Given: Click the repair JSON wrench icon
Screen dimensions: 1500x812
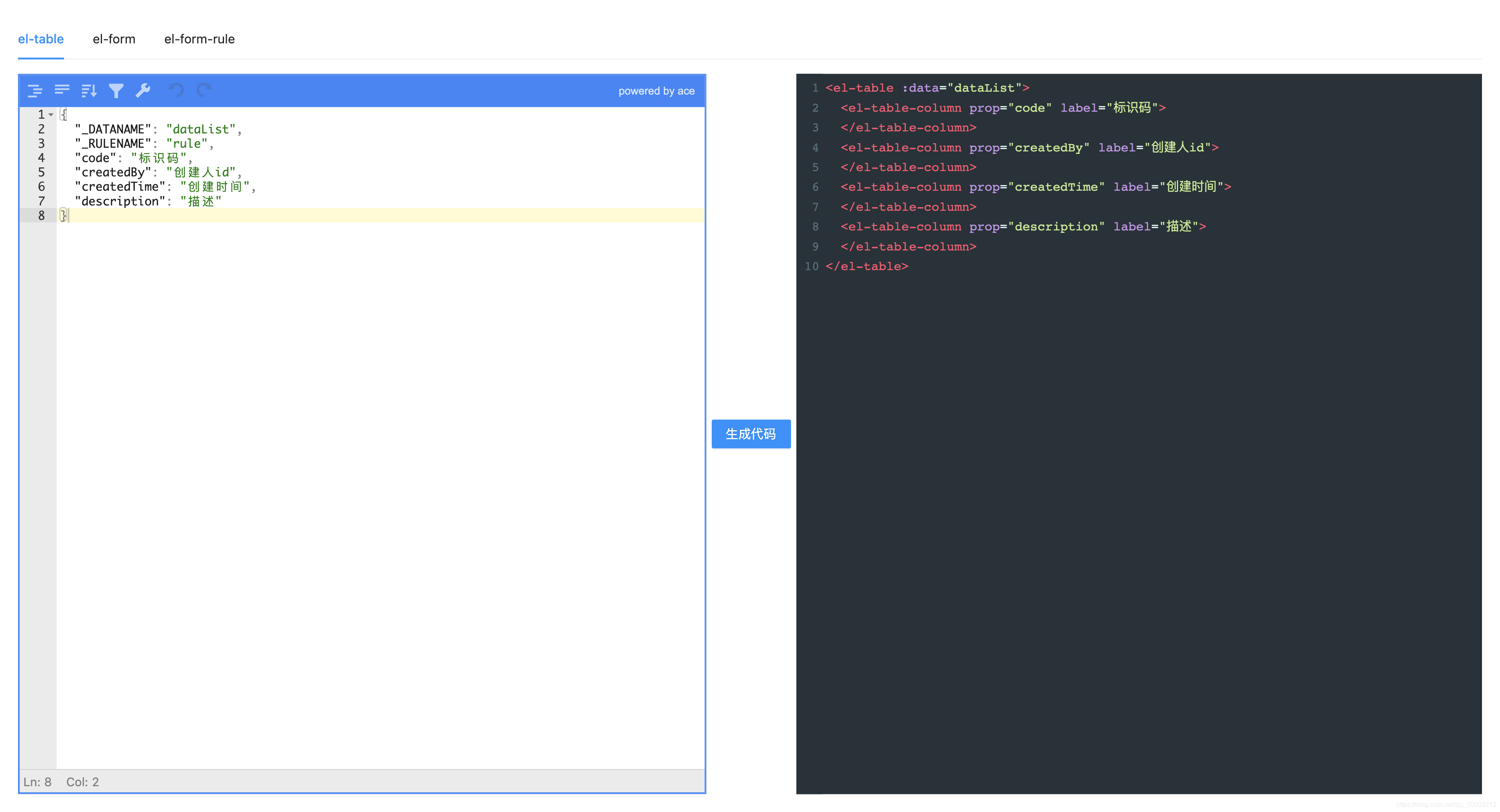Looking at the screenshot, I should [143, 90].
